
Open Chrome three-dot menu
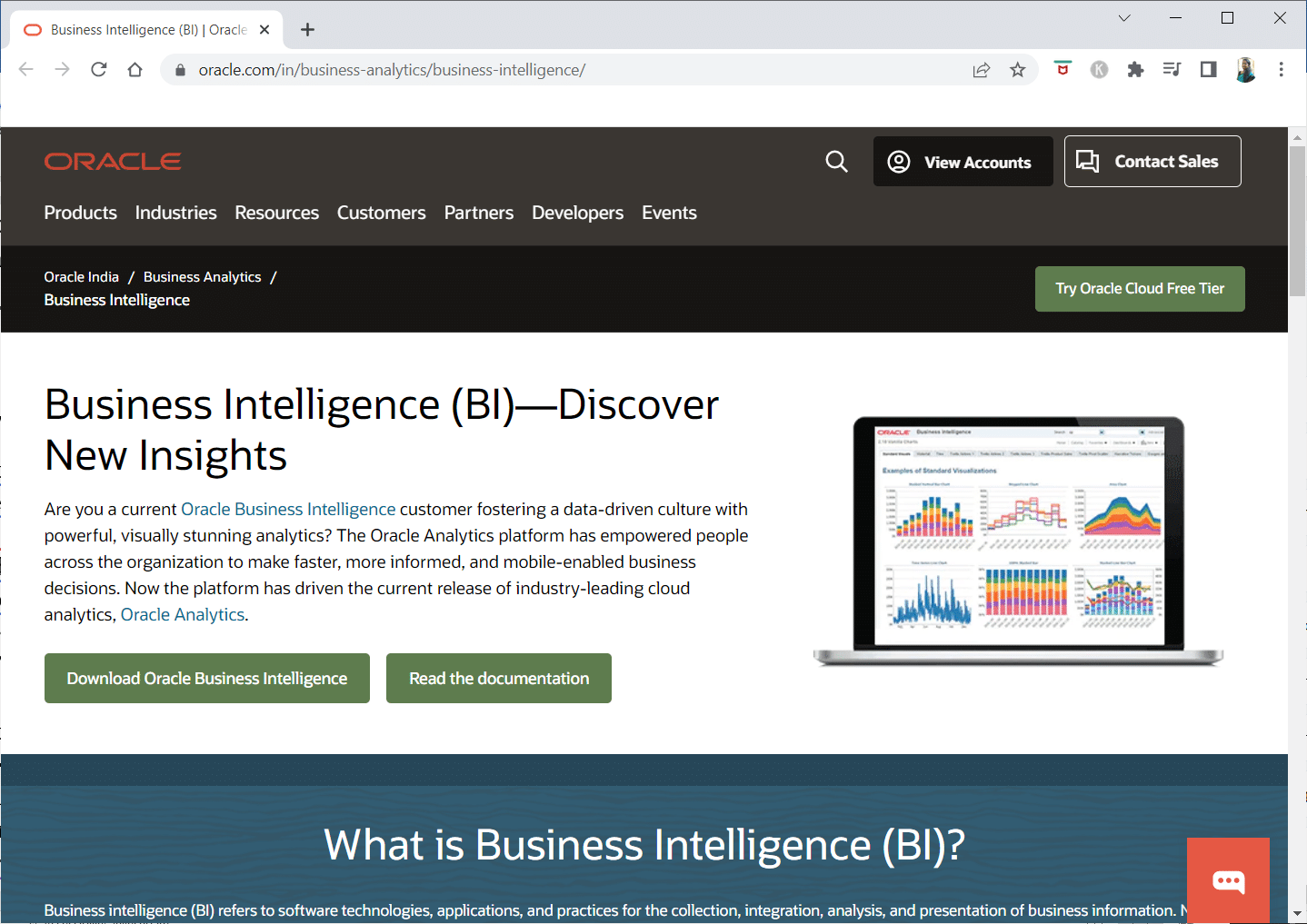(x=1282, y=70)
